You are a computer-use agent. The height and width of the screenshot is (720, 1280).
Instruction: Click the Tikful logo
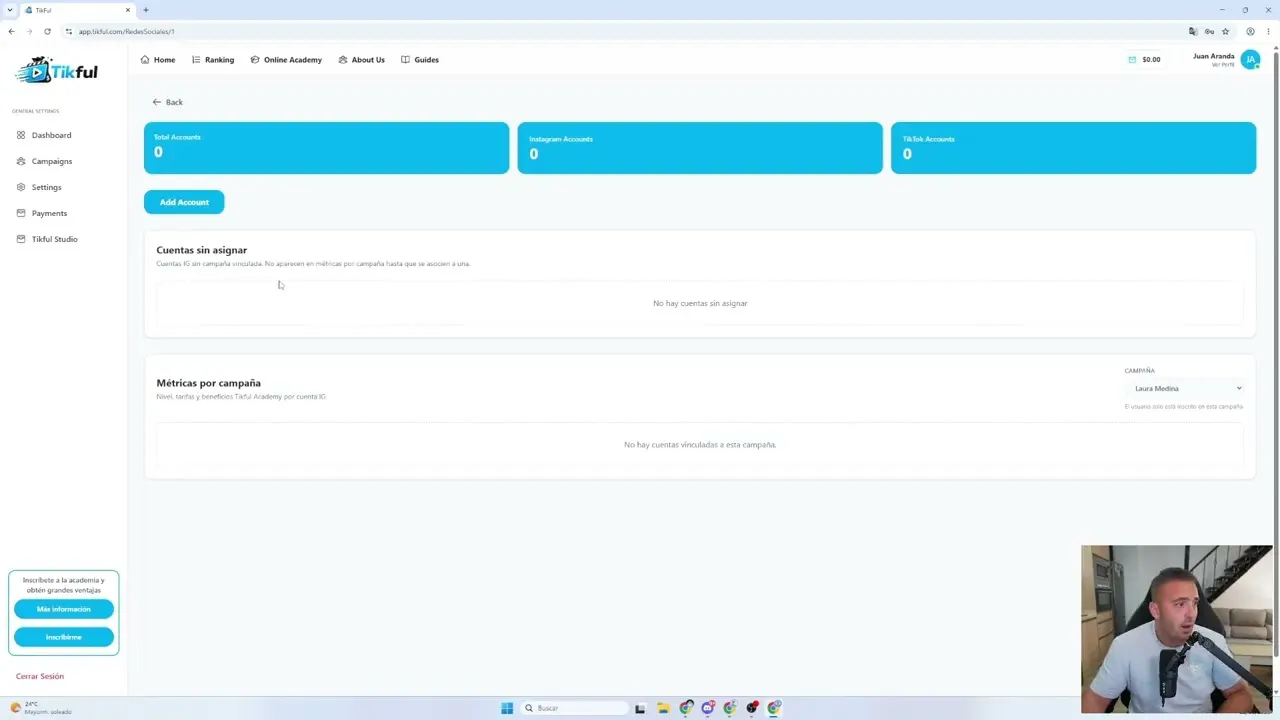58,70
